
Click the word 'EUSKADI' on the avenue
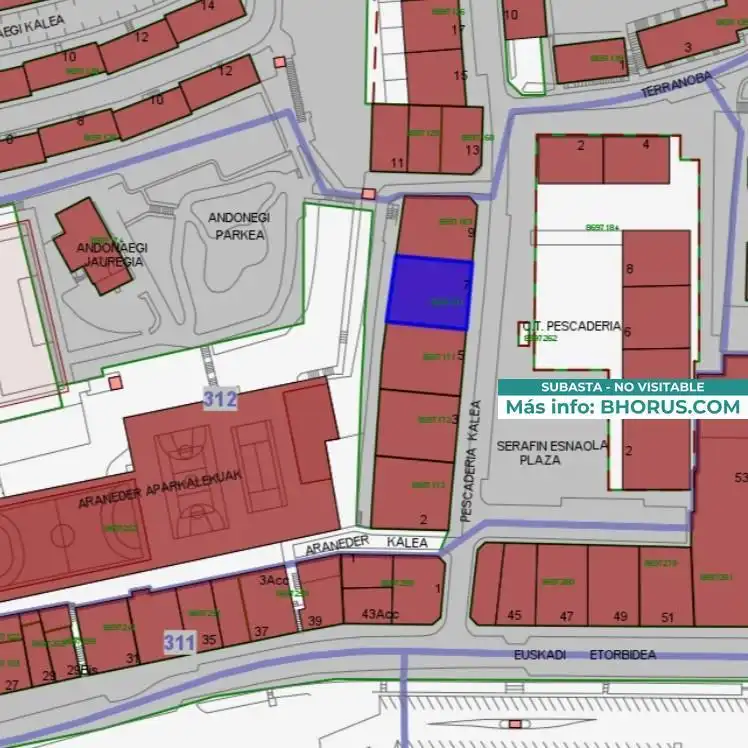pos(540,654)
